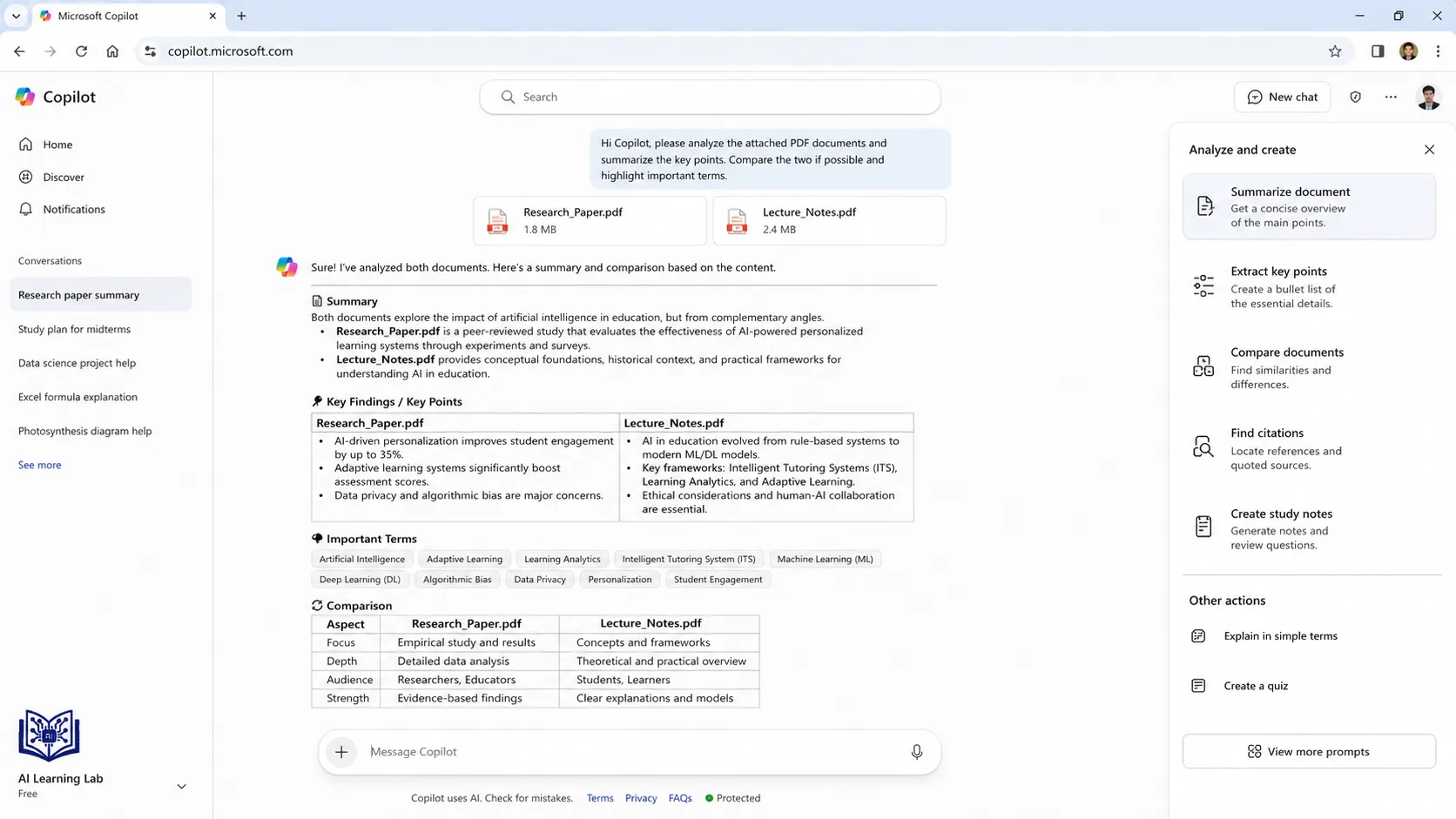
Task: Click the browser home icon
Action: (x=112, y=51)
